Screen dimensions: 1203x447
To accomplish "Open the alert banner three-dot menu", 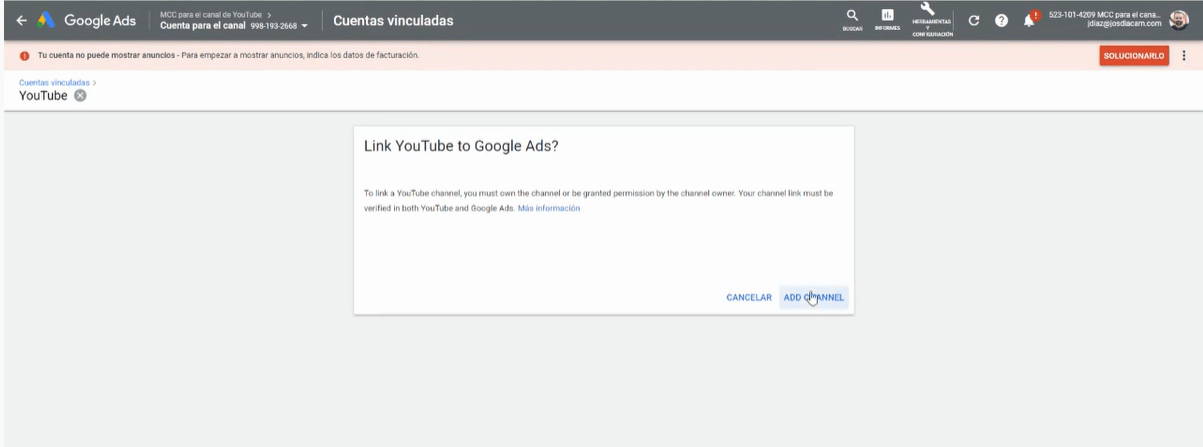I will coord(1185,56).
